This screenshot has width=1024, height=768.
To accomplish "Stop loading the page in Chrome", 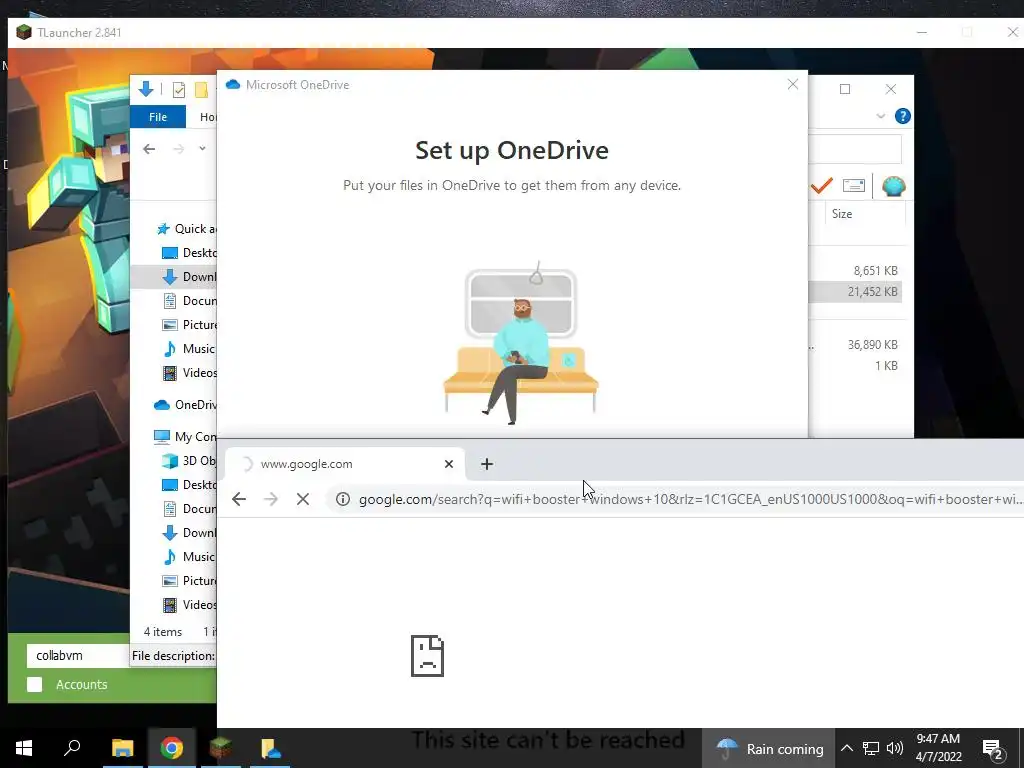I will (302, 500).
